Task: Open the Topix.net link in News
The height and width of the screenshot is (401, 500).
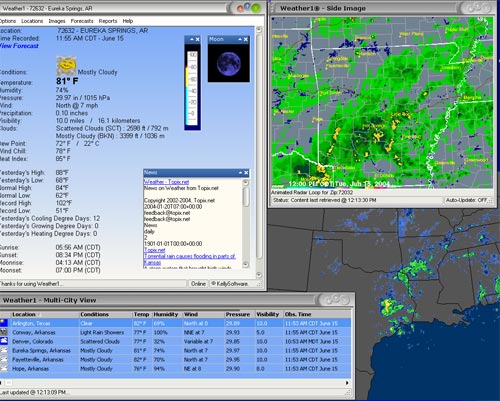Action: pos(155,250)
